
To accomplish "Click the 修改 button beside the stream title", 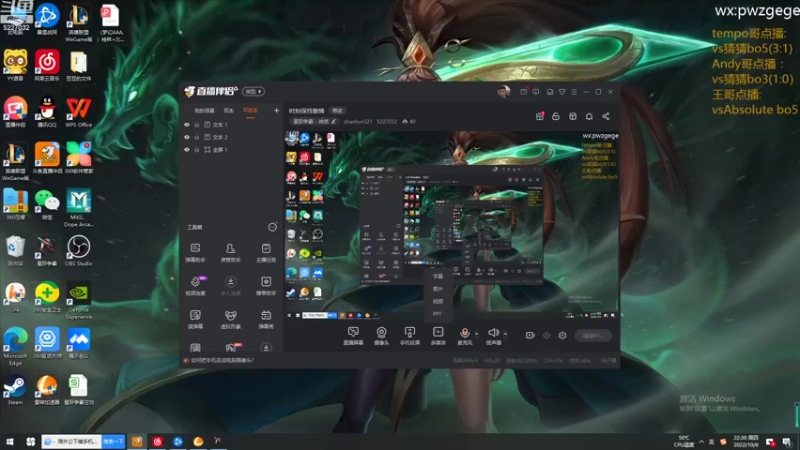I will (337, 110).
